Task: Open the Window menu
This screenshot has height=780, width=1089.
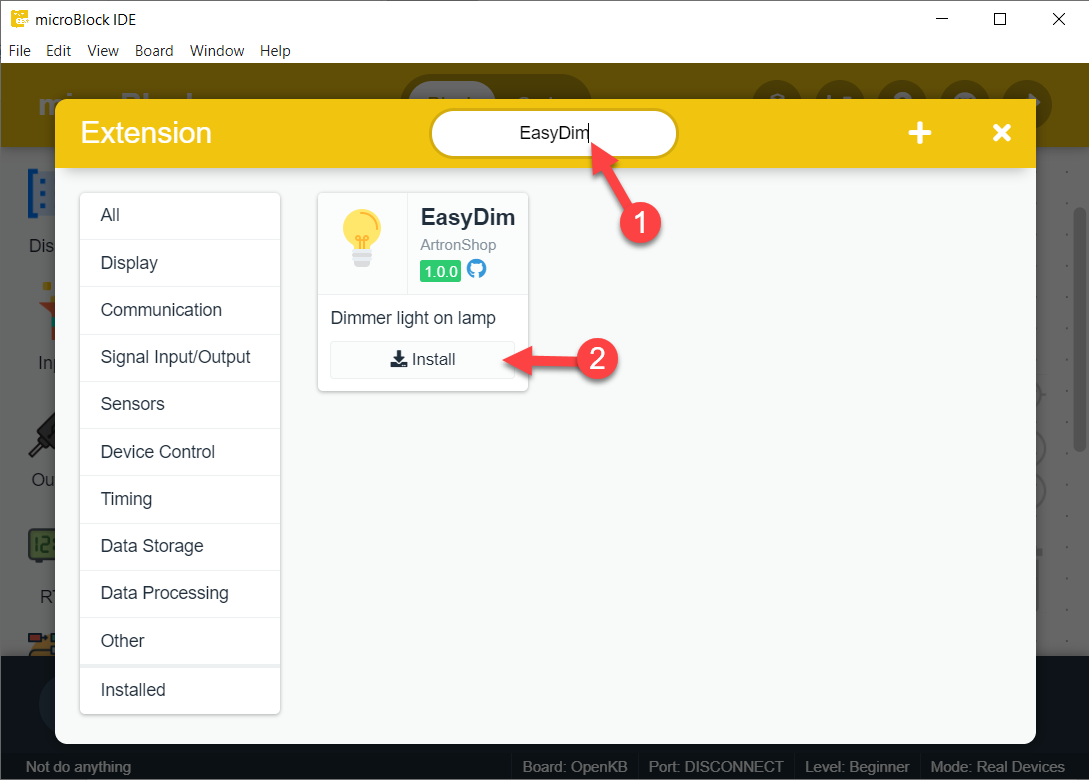Action: (217, 51)
